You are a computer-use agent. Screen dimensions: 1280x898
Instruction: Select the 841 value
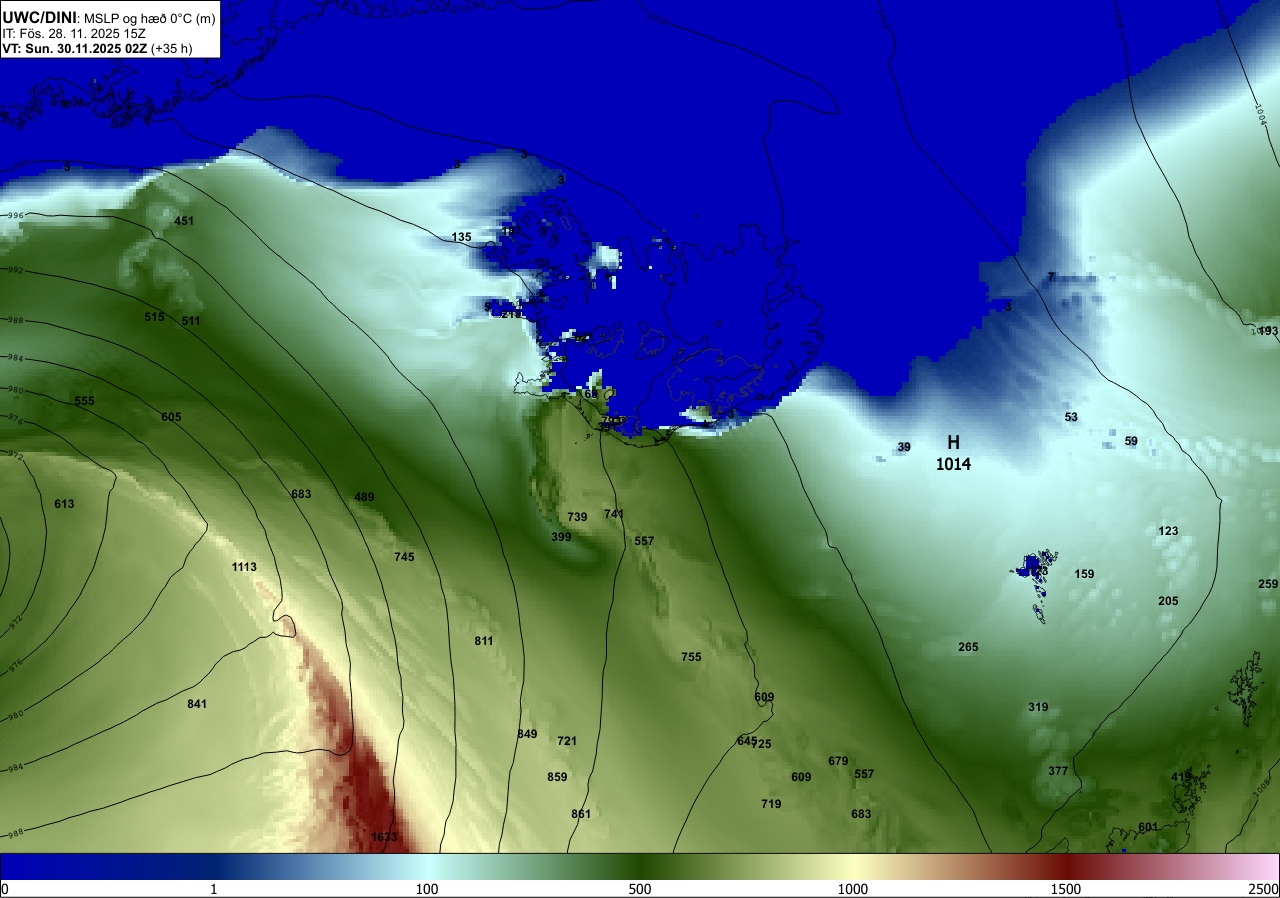[197, 704]
